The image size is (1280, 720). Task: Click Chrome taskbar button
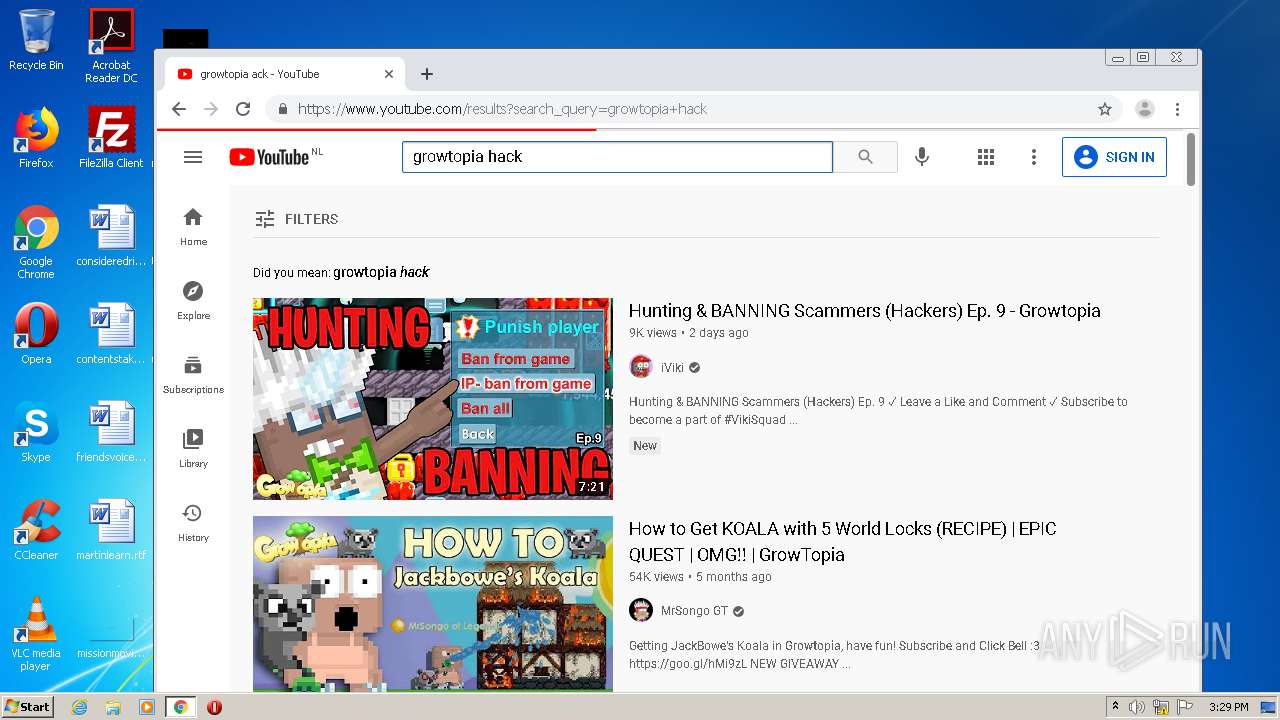click(x=181, y=707)
